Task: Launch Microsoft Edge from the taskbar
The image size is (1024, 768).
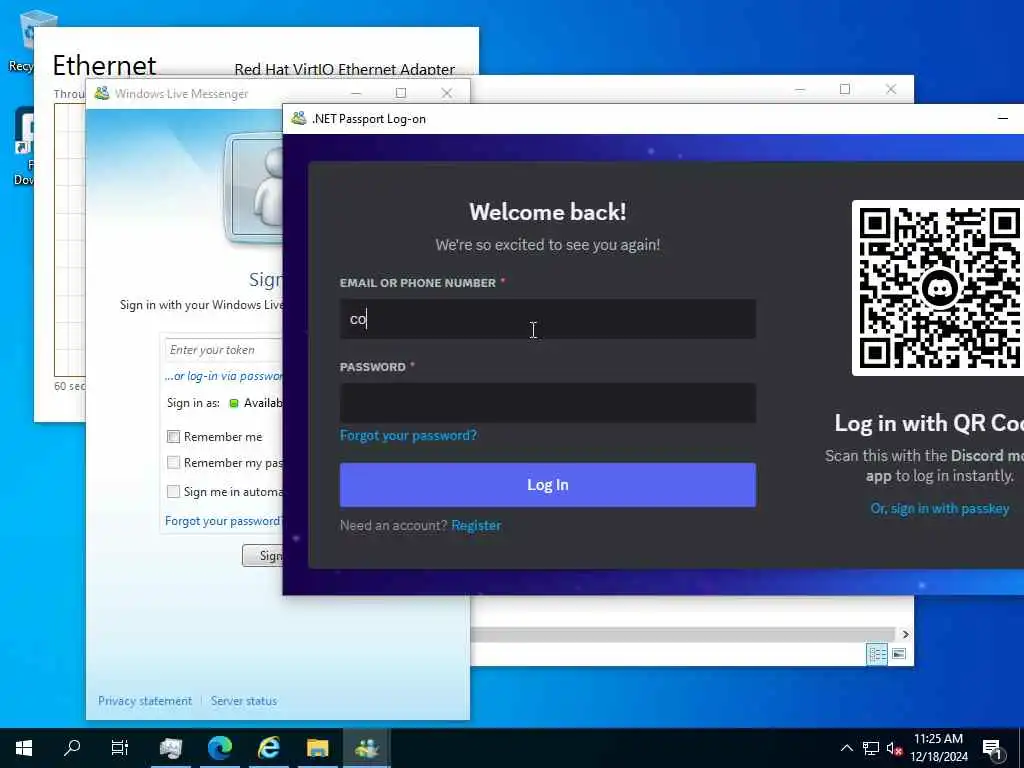Action: coord(220,748)
